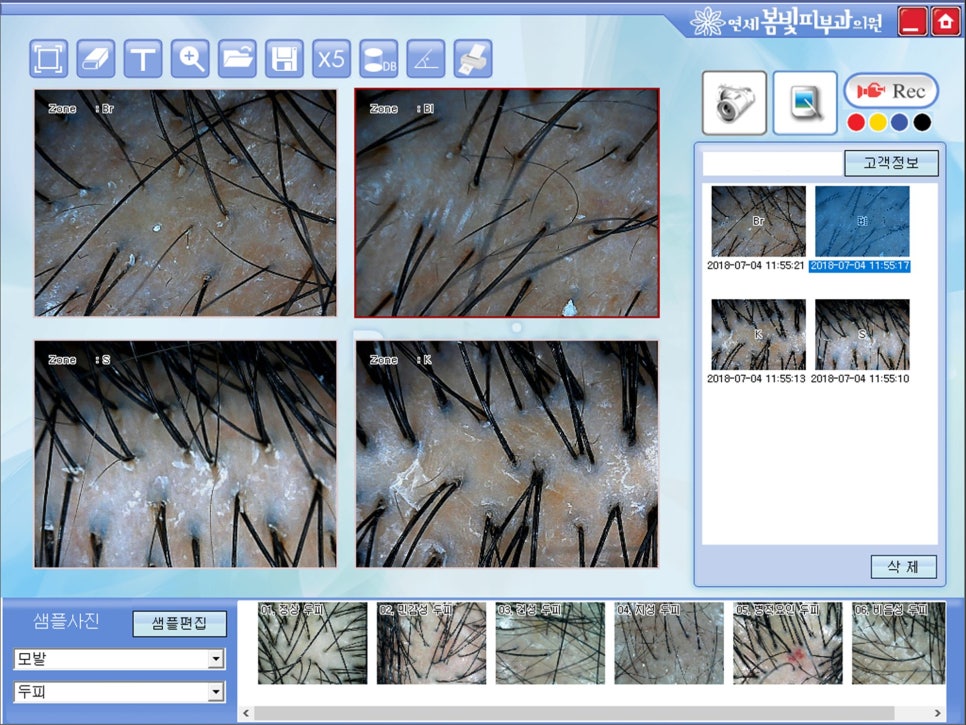Open the DB database icon

coord(378,59)
